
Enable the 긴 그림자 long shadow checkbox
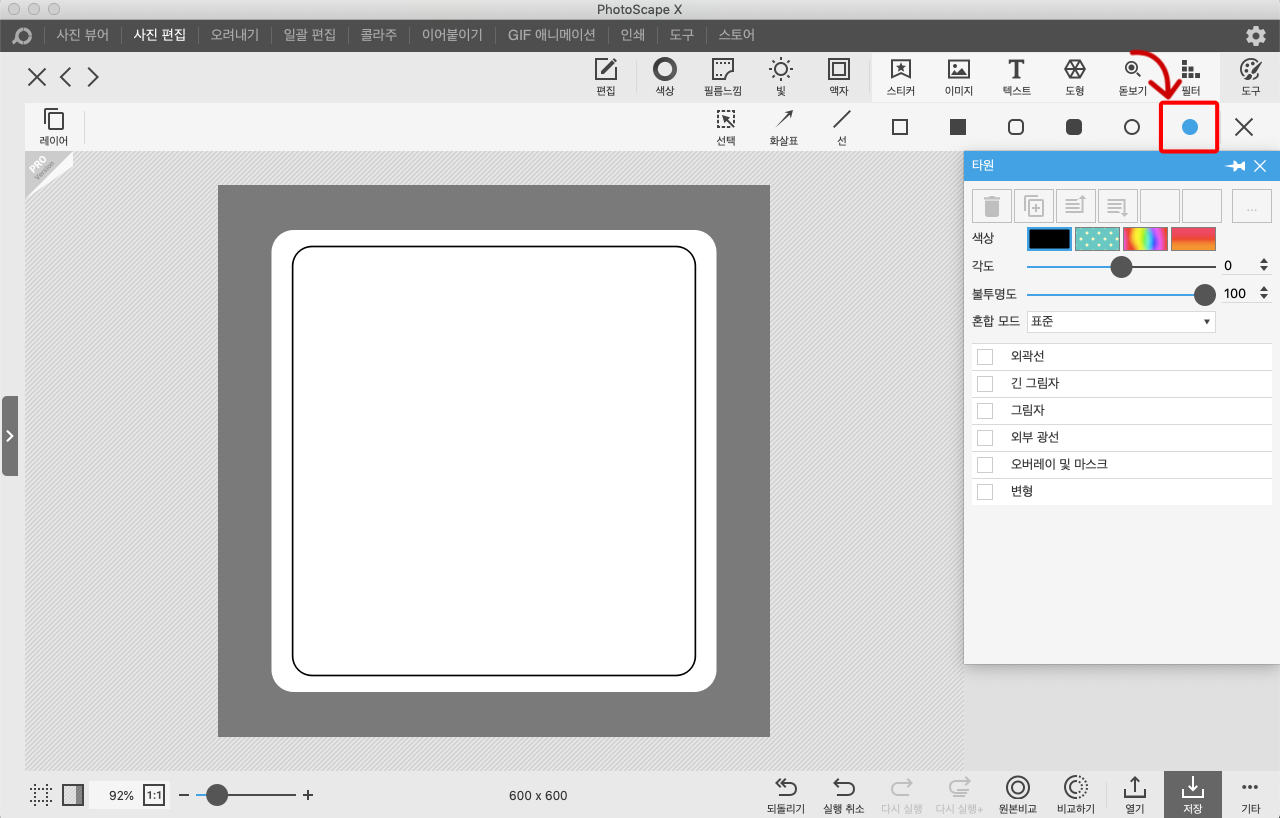point(985,384)
